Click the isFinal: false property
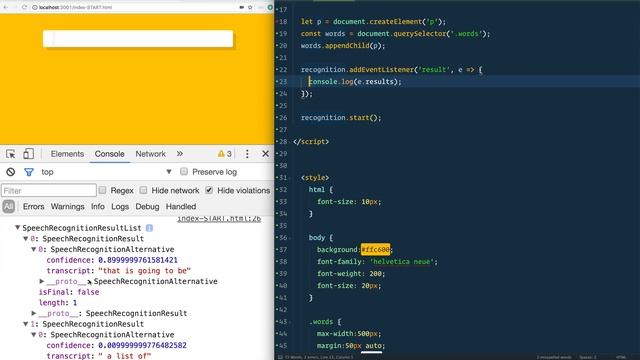Image resolution: width=640 pixels, height=360 pixels. point(69,292)
